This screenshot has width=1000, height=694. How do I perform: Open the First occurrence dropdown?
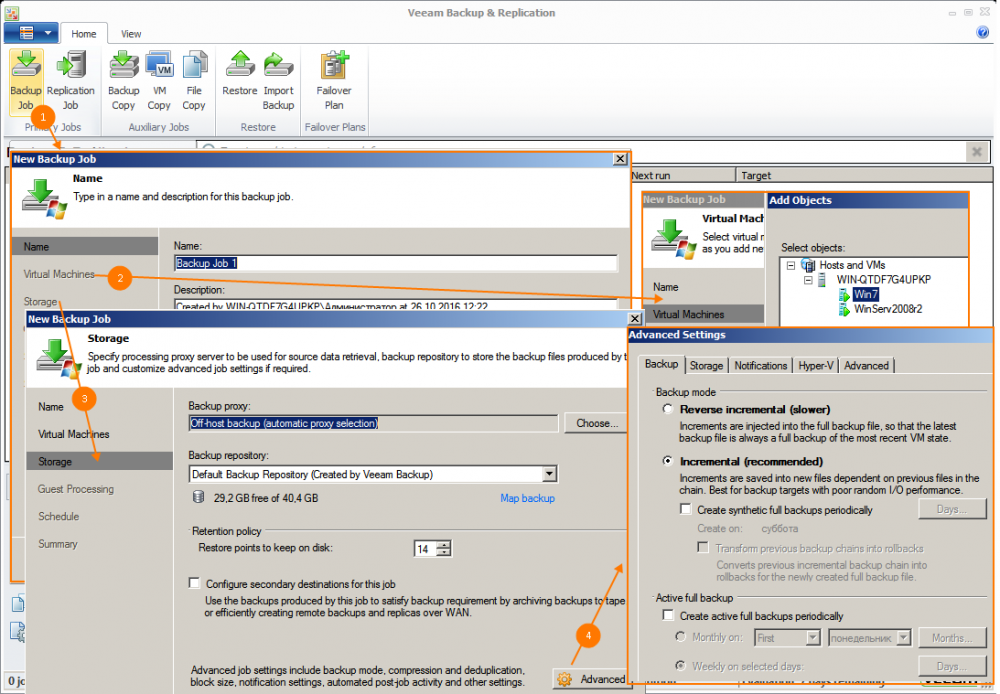point(812,637)
